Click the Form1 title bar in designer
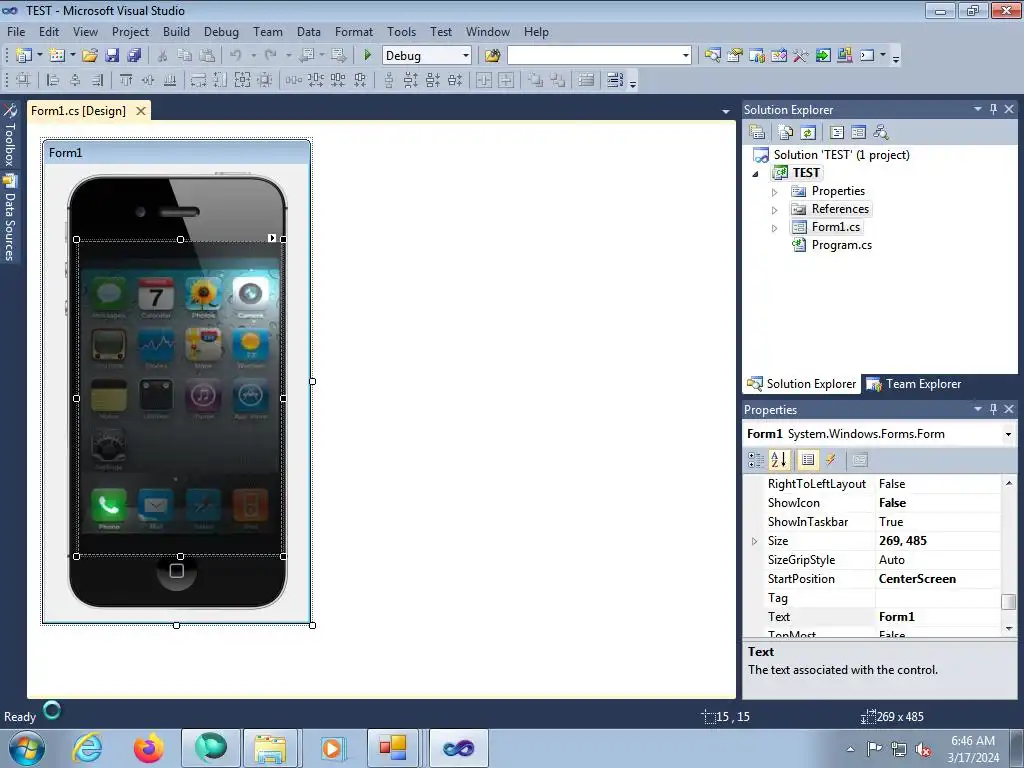The width and height of the screenshot is (1024, 768). [176, 153]
